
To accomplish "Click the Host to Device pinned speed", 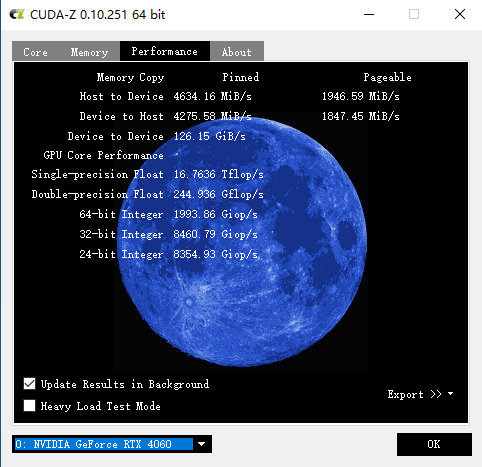I will (x=212, y=96).
